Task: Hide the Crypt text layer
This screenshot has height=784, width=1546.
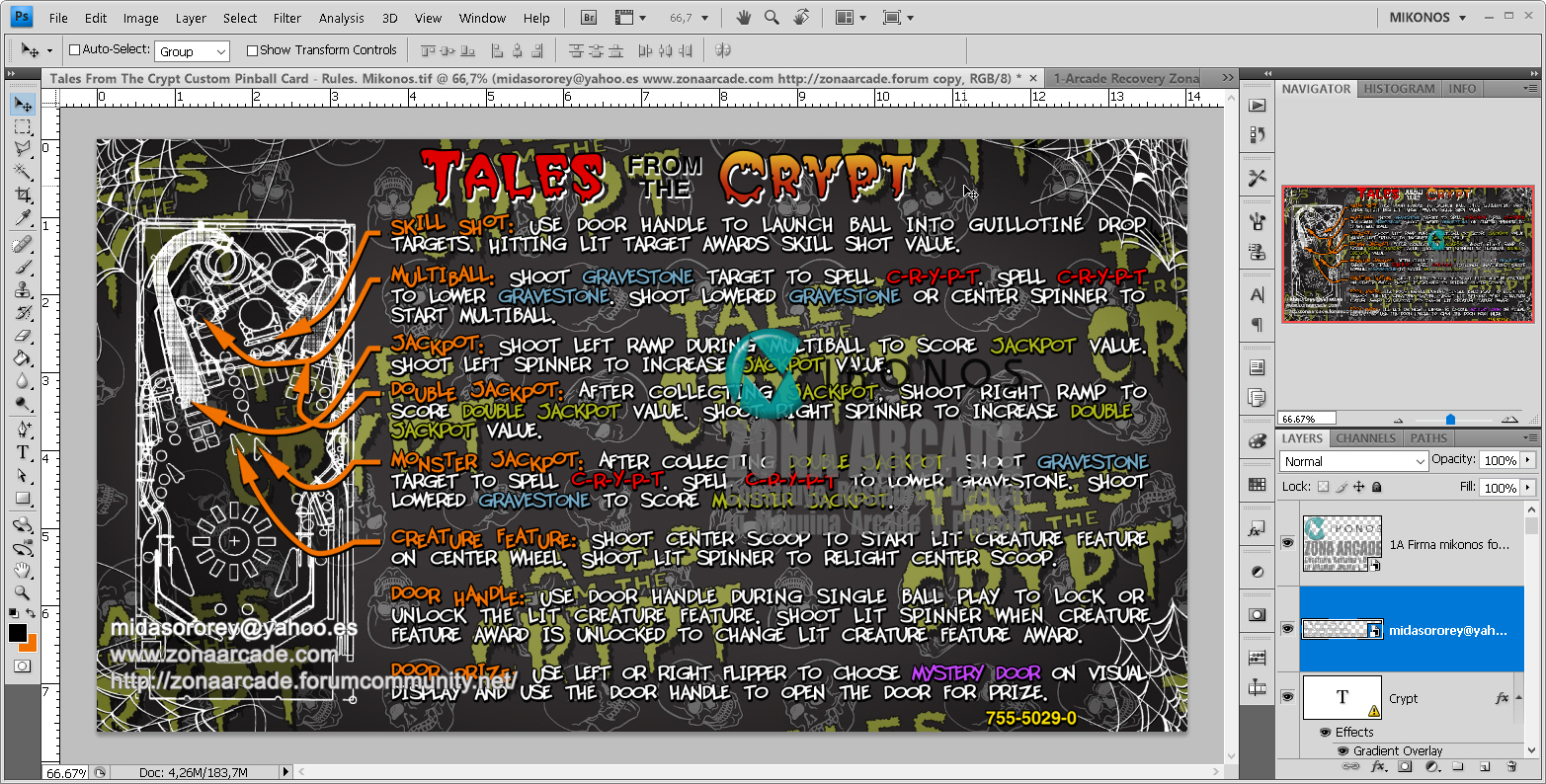Action: 1287,697
